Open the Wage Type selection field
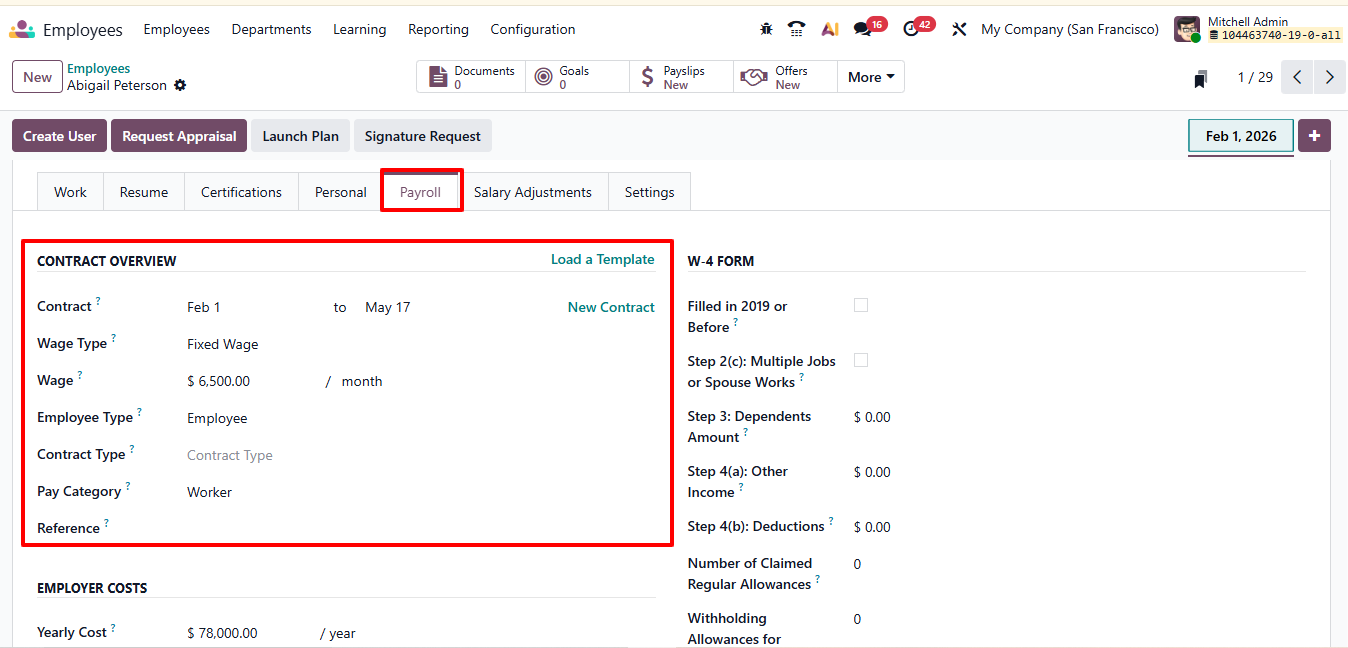Screen dimensions: 1348x648 [250, 344]
